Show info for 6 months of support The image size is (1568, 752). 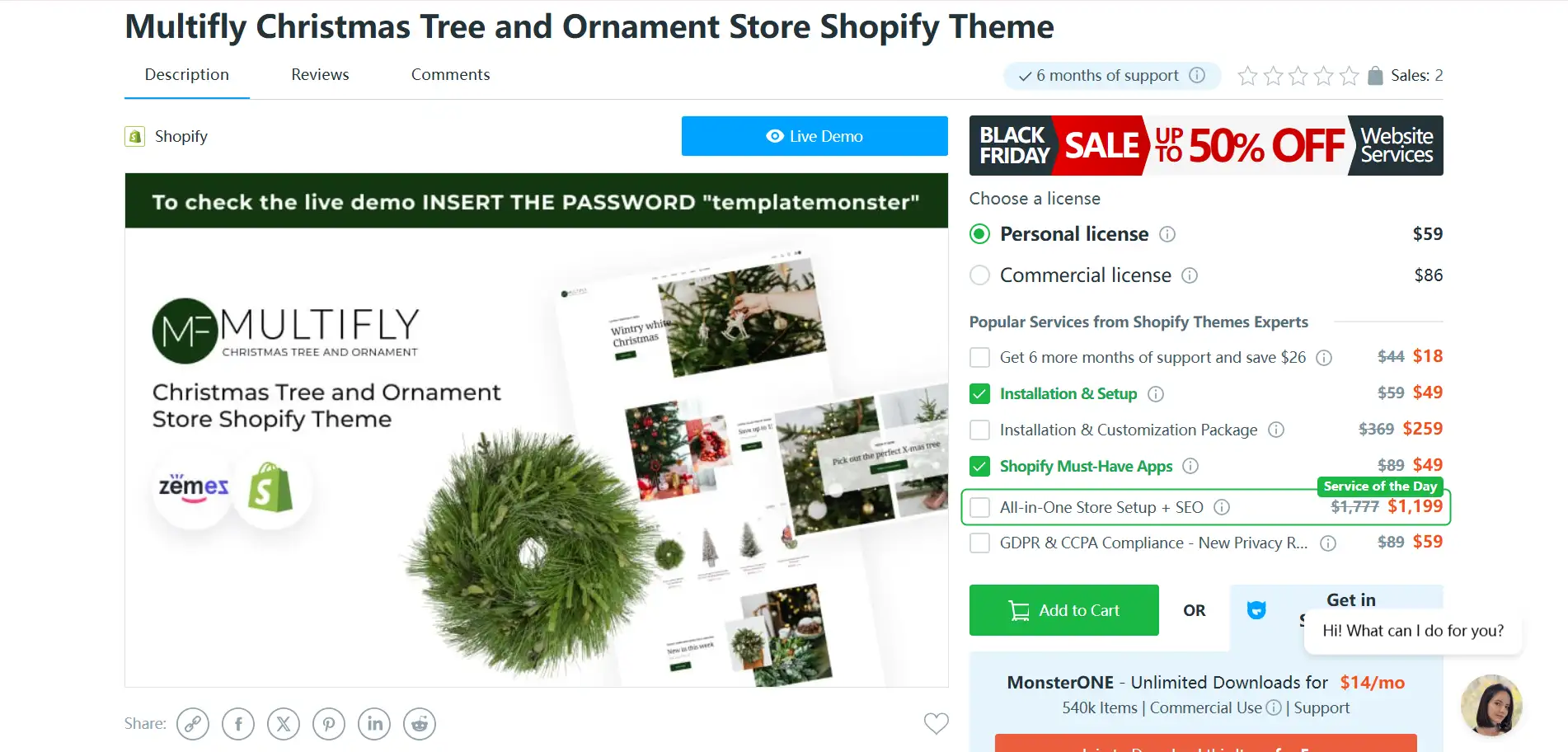(1197, 75)
